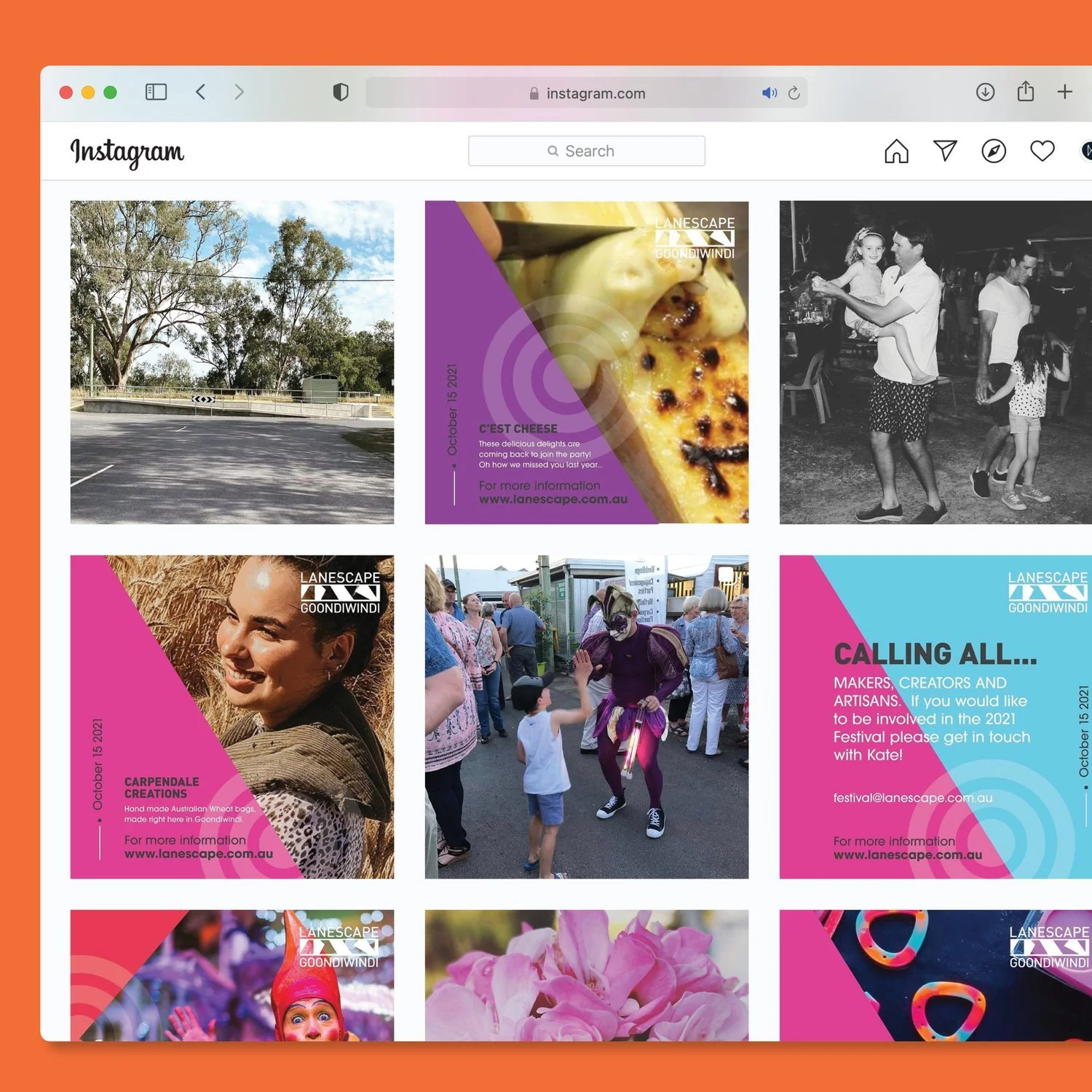Mute the tab audio speaker icon
Image resolution: width=1092 pixels, height=1092 pixels.
tap(769, 93)
